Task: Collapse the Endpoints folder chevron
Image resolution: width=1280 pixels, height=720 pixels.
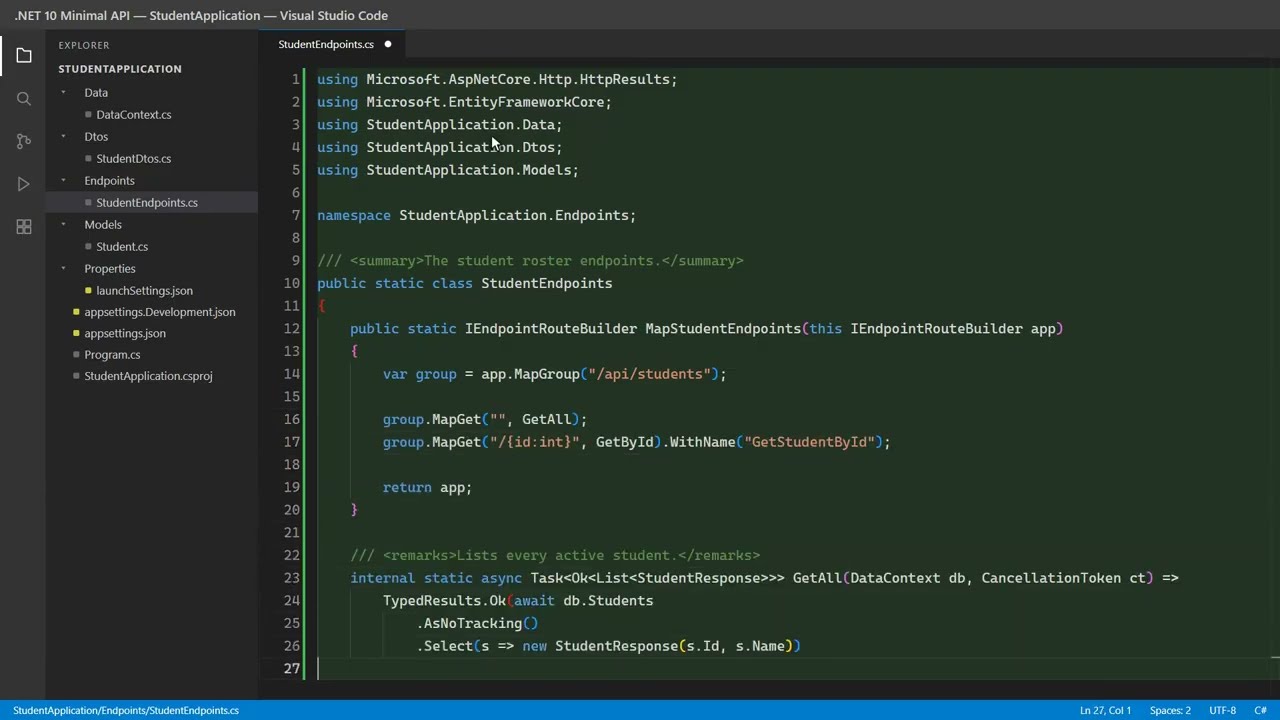Action: [x=62, y=181]
